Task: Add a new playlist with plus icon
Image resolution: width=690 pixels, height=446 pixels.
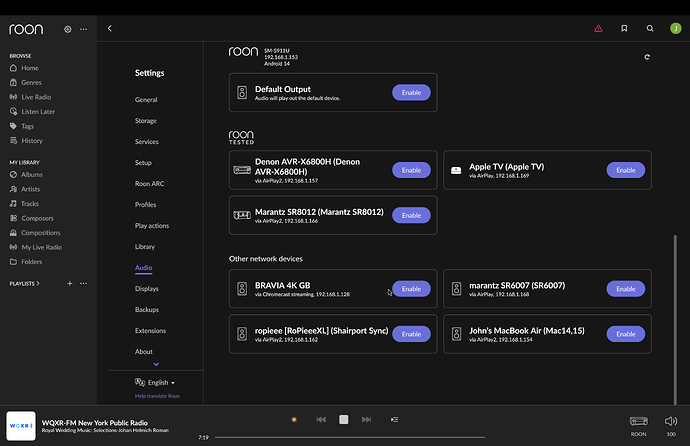Action: (70, 283)
